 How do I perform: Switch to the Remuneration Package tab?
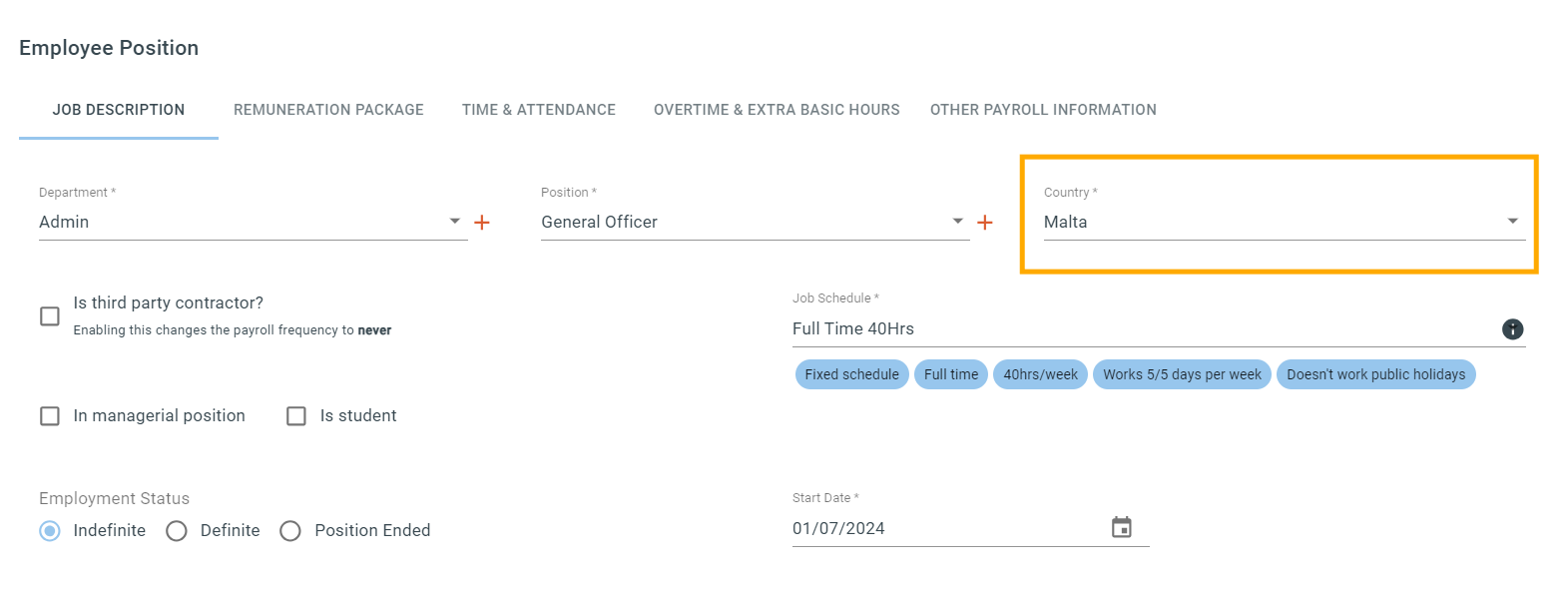coord(328,110)
